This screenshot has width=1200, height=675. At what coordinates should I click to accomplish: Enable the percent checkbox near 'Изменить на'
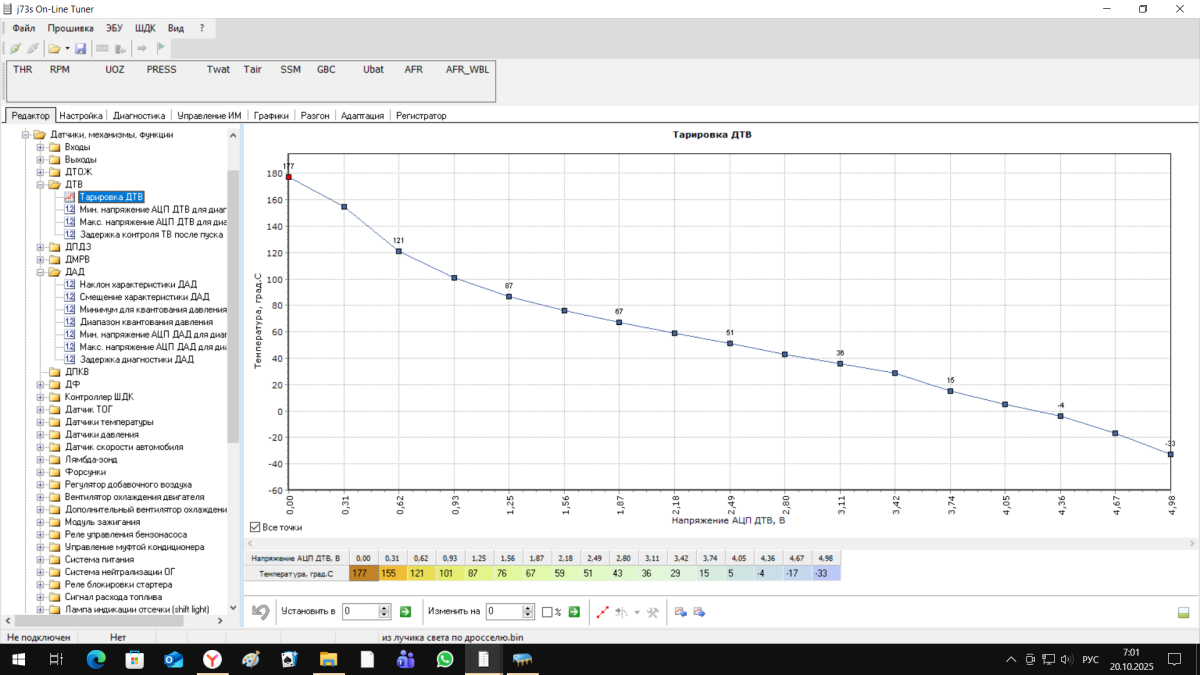547,611
